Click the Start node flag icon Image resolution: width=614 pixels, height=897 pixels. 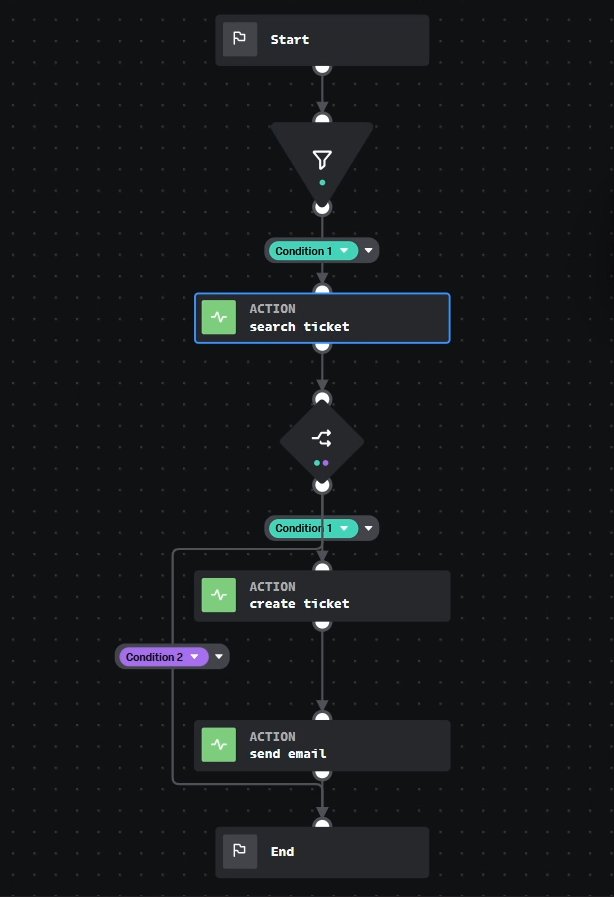point(239,39)
